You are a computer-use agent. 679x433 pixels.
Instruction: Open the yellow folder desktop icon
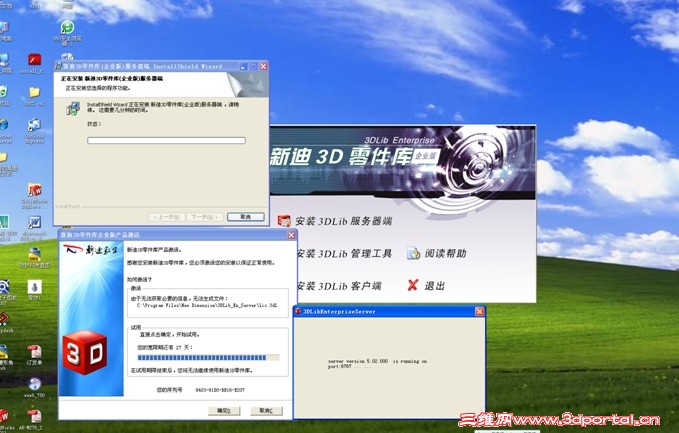[34, 92]
